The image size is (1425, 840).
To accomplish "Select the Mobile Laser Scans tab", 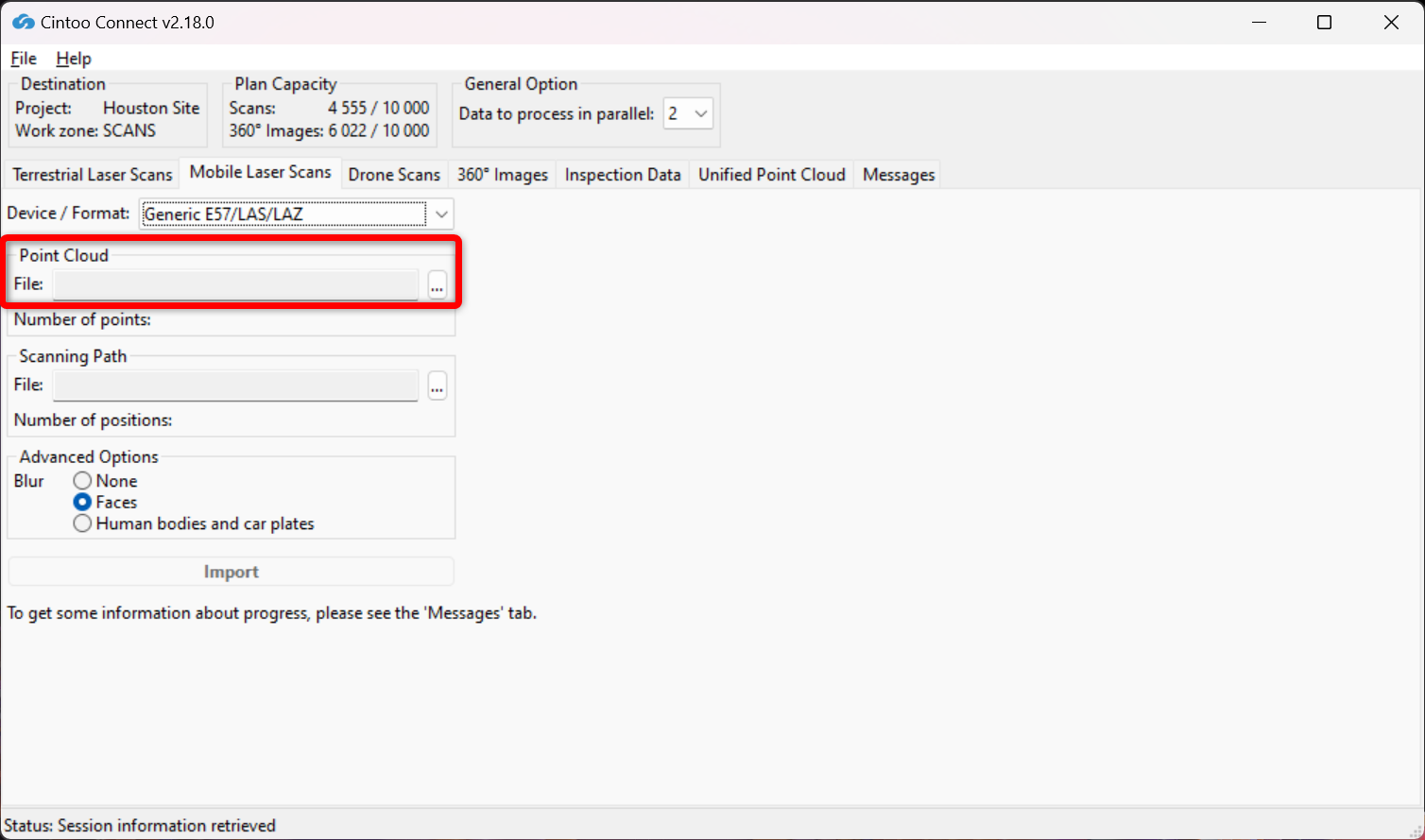I will click(x=260, y=172).
